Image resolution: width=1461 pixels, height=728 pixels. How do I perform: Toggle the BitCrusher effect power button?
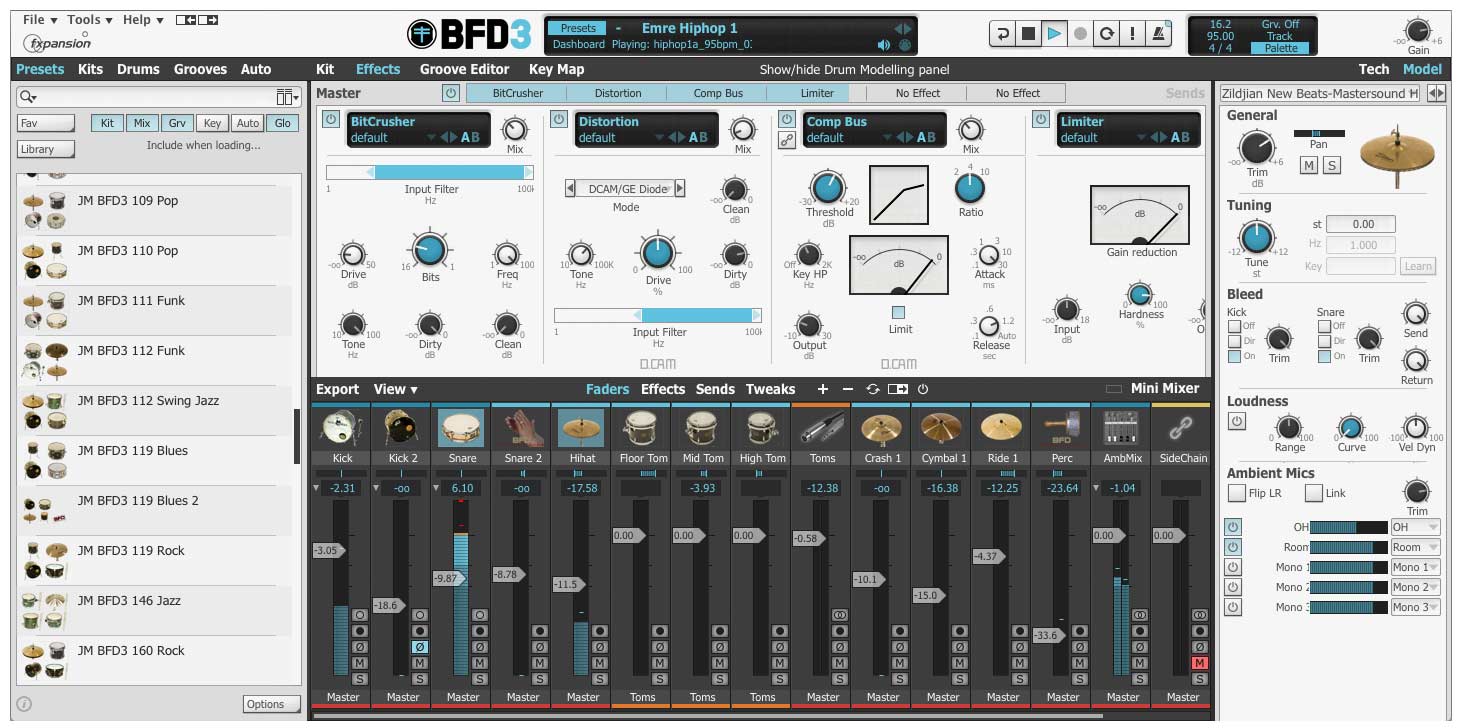(x=331, y=120)
